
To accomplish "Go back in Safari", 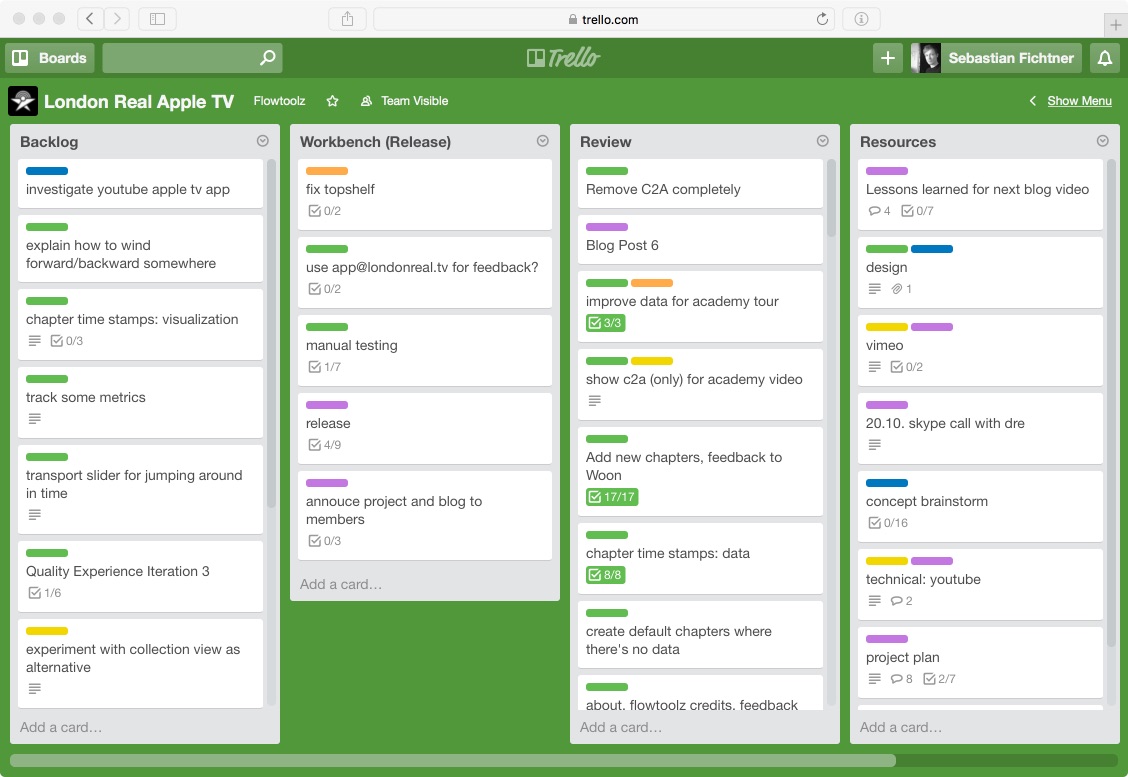I will 89,19.
